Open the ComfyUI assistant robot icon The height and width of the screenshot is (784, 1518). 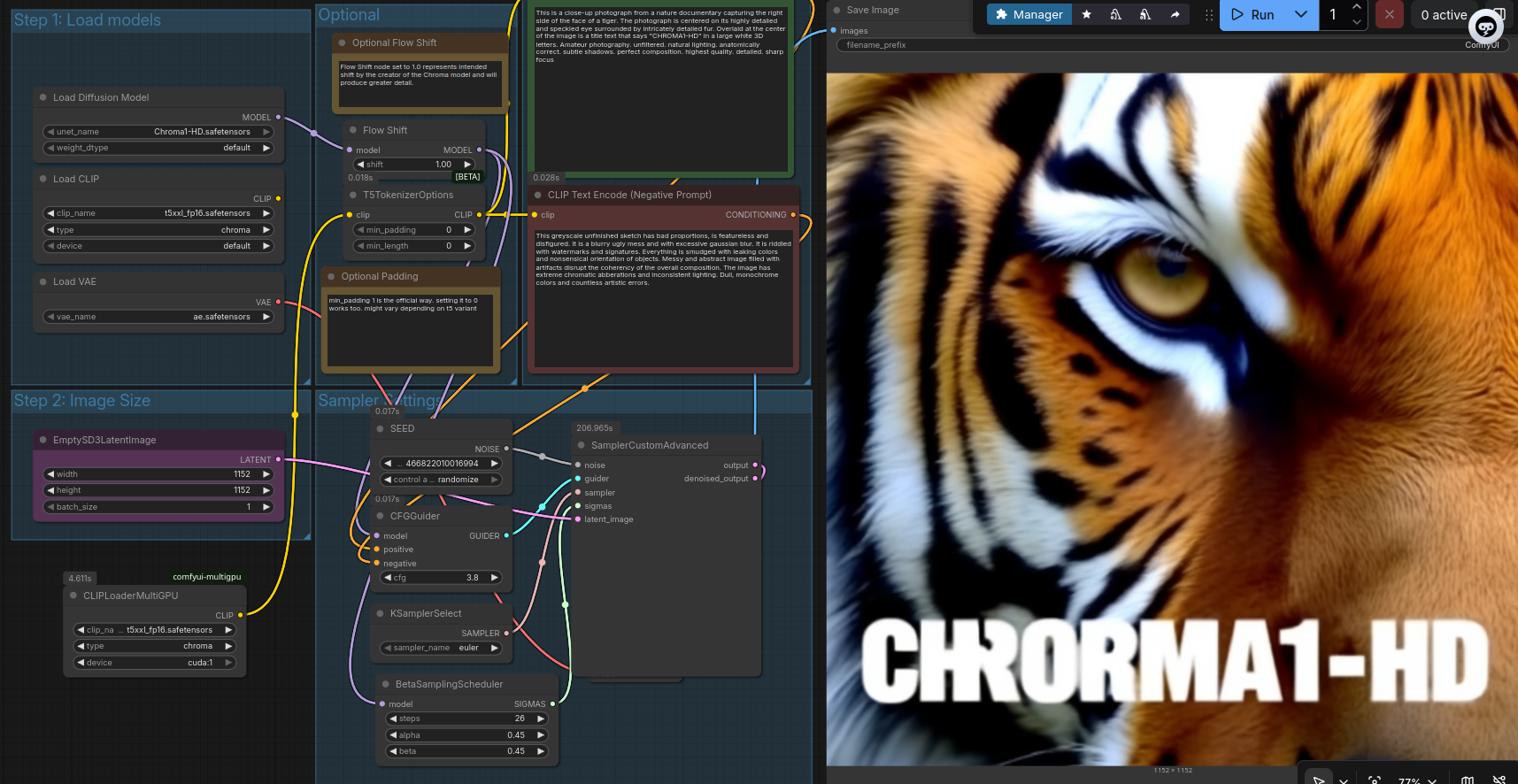[1485, 26]
